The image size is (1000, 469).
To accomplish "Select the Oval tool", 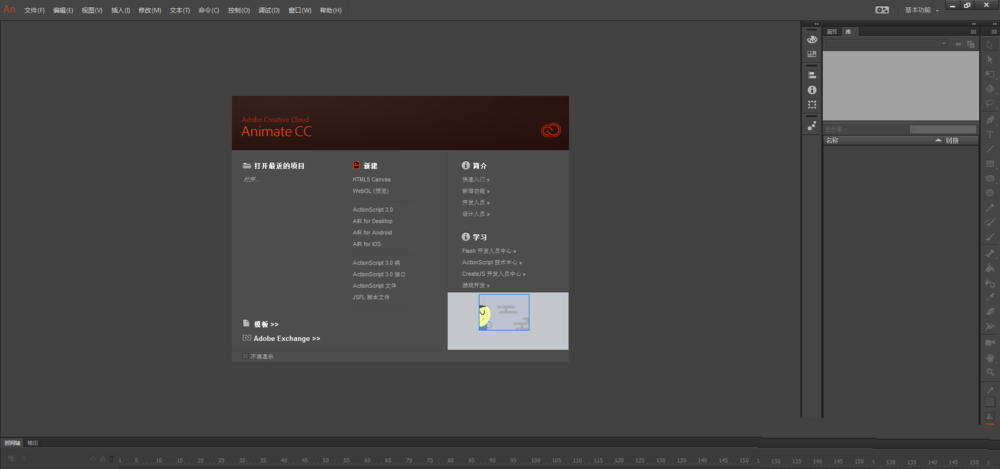I will [990, 179].
